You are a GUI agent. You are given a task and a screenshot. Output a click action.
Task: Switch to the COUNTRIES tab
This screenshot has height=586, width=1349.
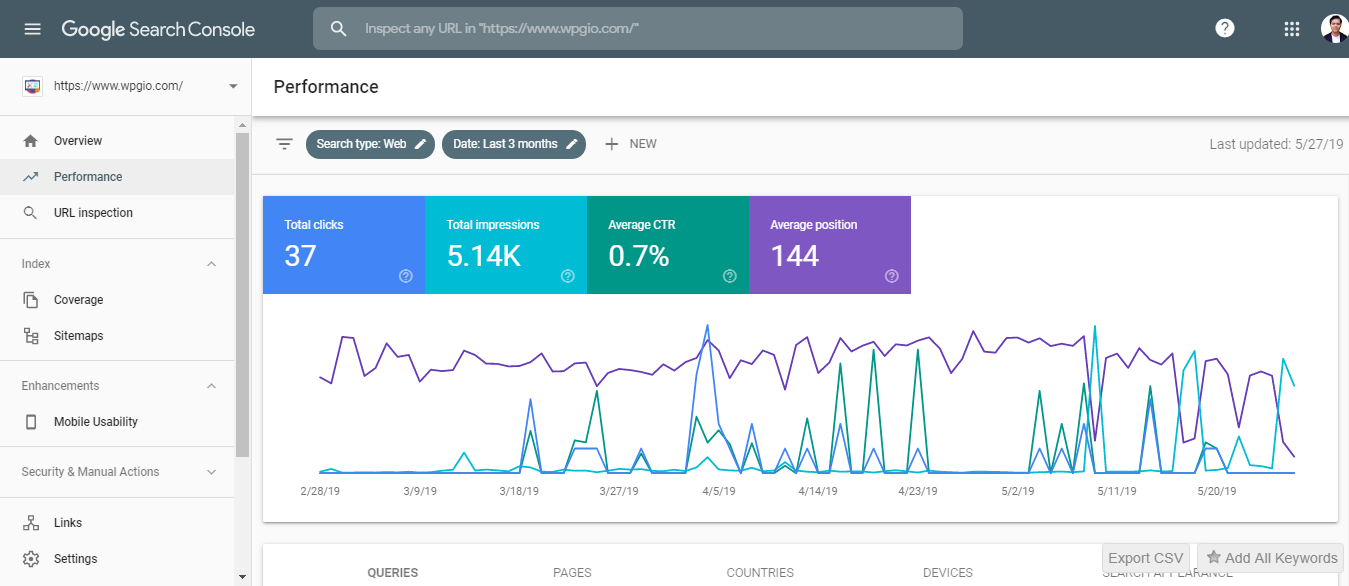tap(760, 573)
